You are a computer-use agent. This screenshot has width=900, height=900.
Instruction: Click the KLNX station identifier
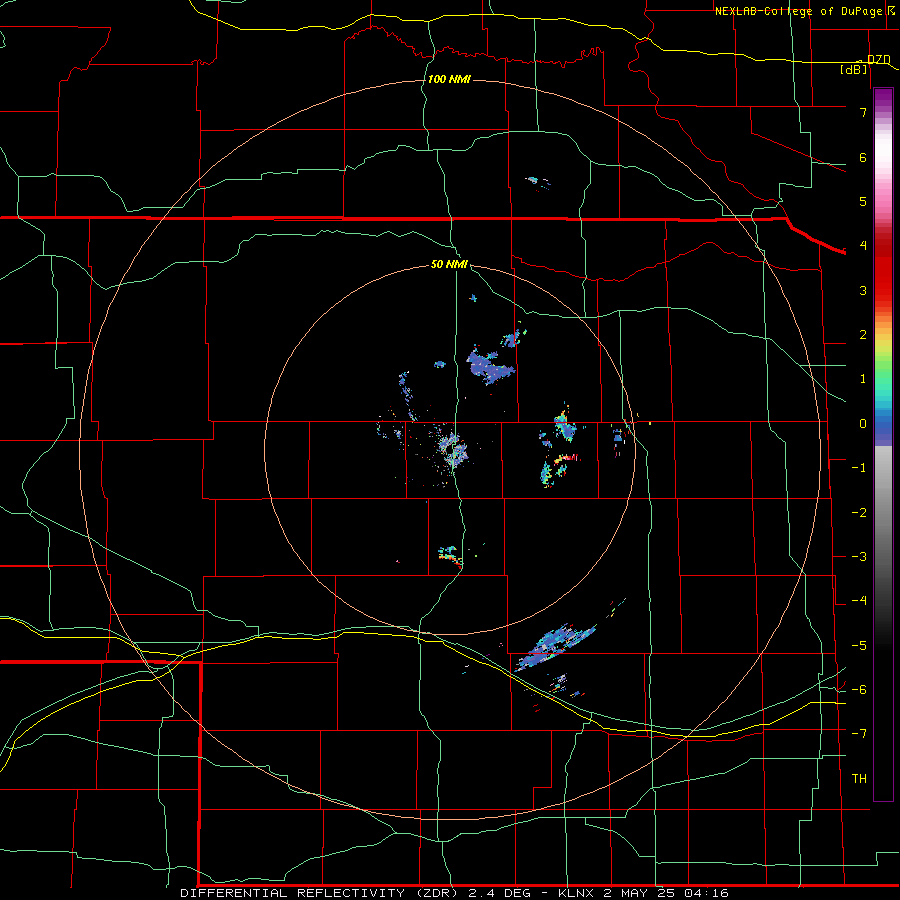[575, 893]
